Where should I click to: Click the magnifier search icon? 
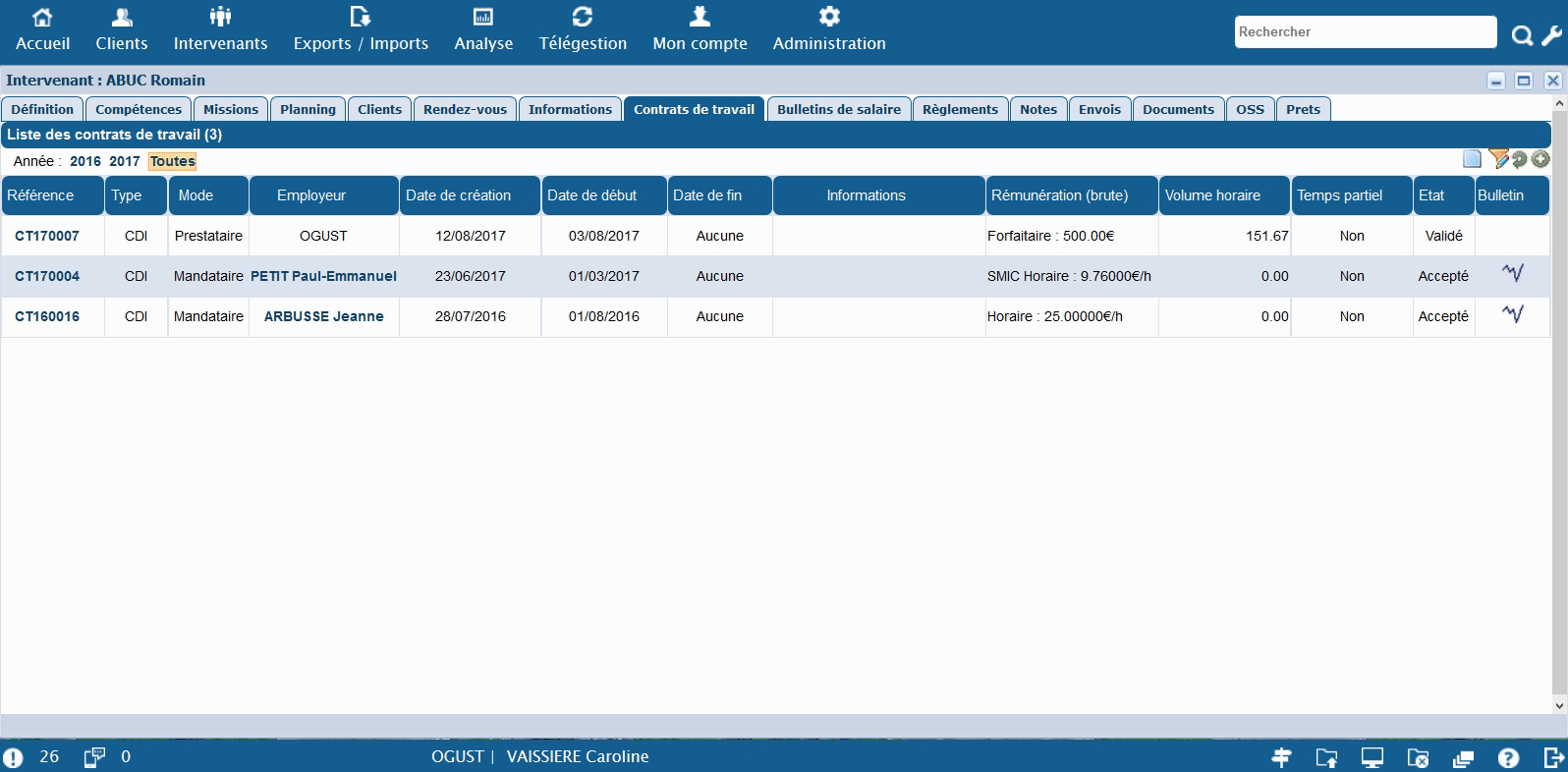coord(1522,36)
